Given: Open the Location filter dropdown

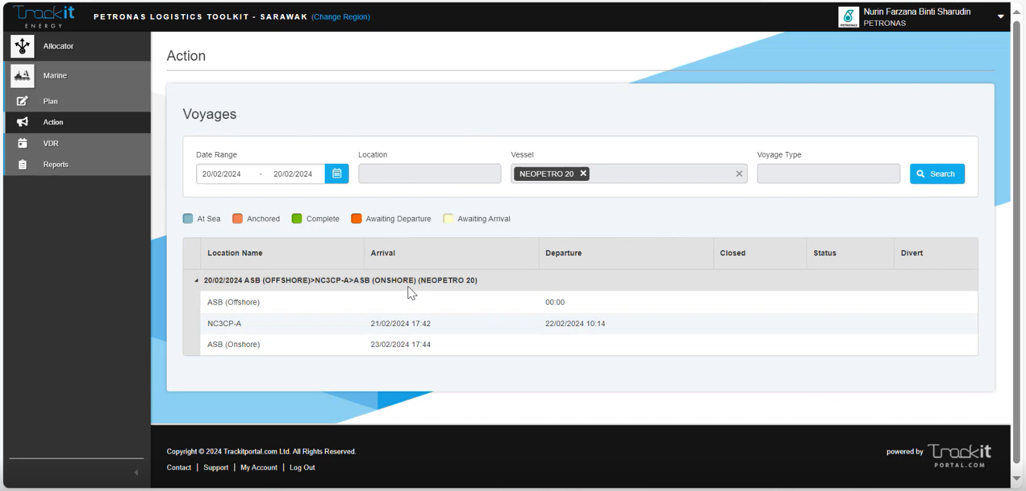Looking at the screenshot, I should 429,173.
